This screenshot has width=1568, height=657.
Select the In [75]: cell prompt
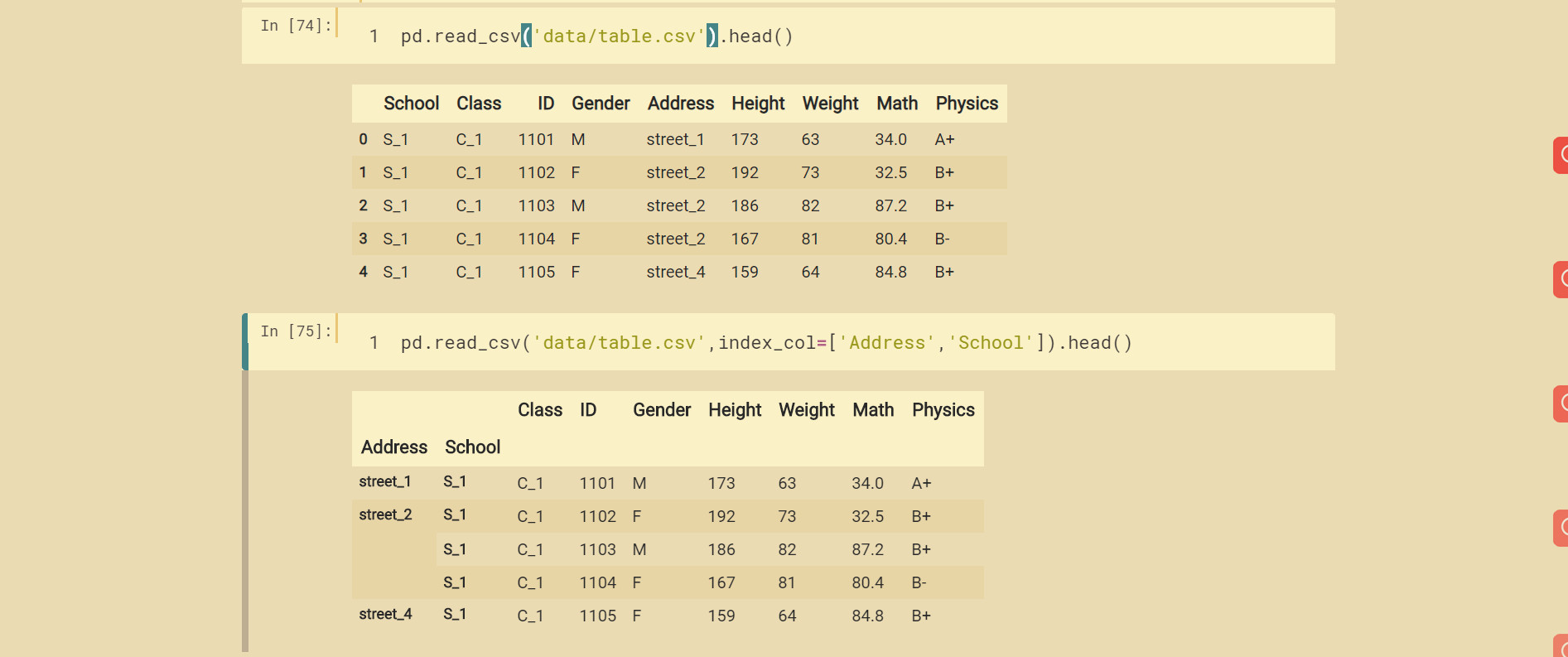click(296, 331)
